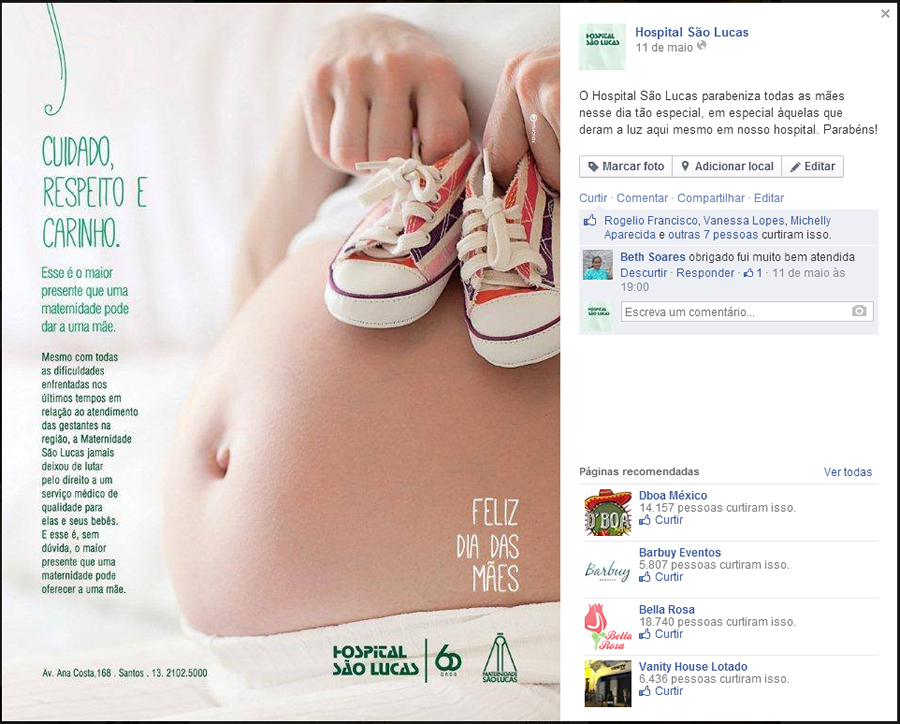The height and width of the screenshot is (724, 900).
Task: Click Descurtir on Beth Soares comment
Action: (x=643, y=273)
